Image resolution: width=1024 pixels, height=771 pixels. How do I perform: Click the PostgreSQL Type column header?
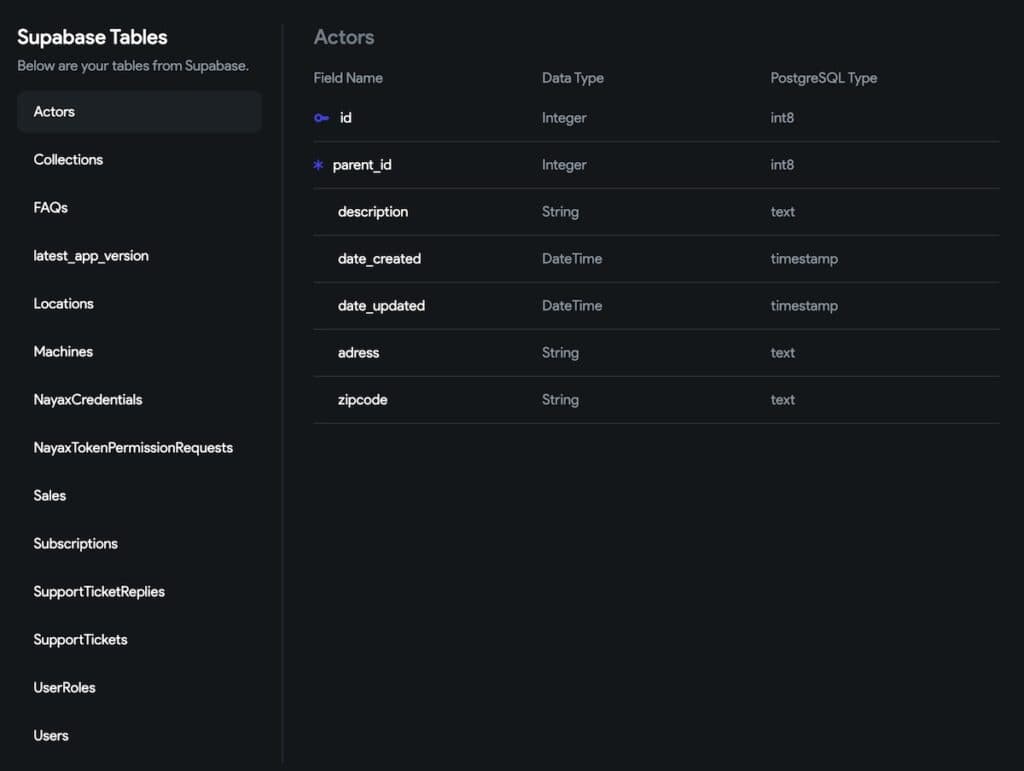[x=824, y=77]
